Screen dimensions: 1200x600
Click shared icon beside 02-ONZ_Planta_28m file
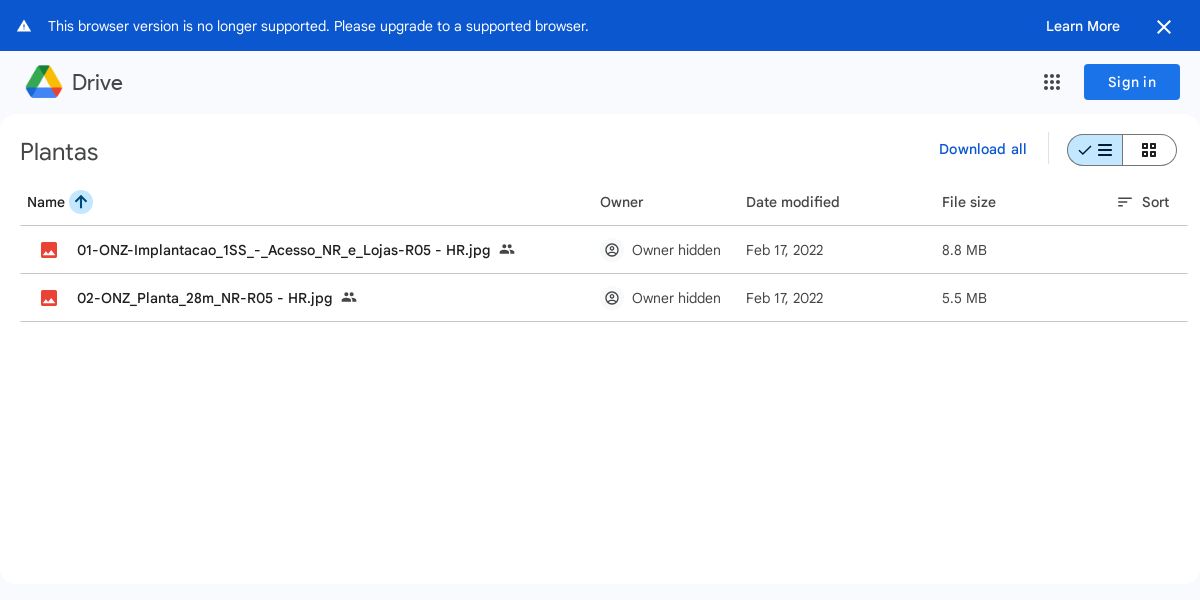(349, 297)
